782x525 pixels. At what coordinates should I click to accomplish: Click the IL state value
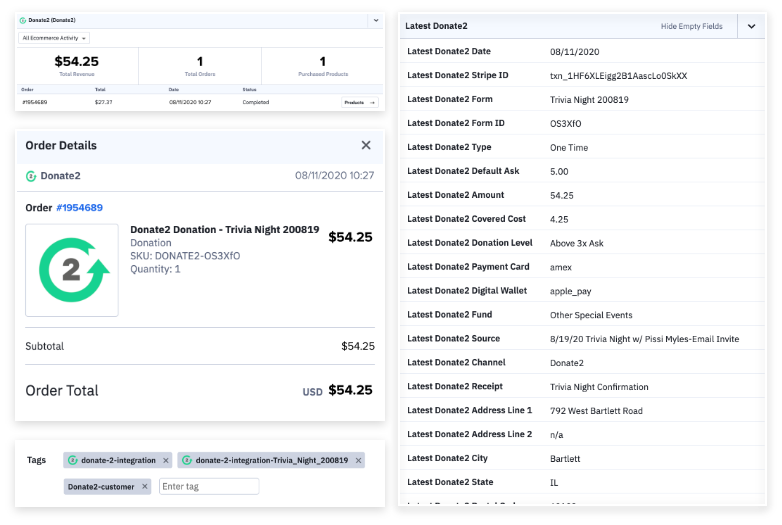tap(554, 483)
